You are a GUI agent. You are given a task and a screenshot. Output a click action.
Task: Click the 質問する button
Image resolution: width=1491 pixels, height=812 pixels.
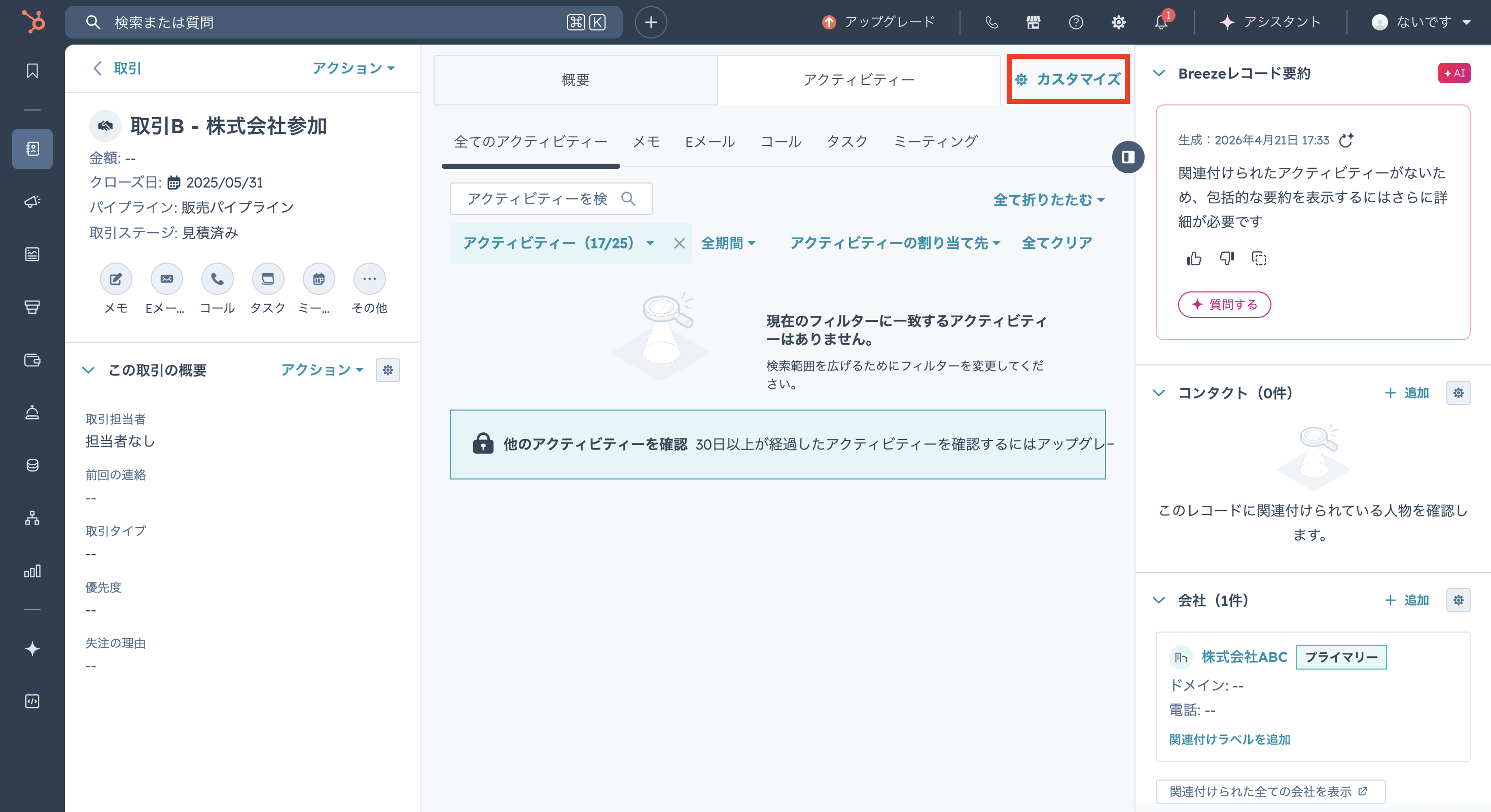tap(1224, 305)
